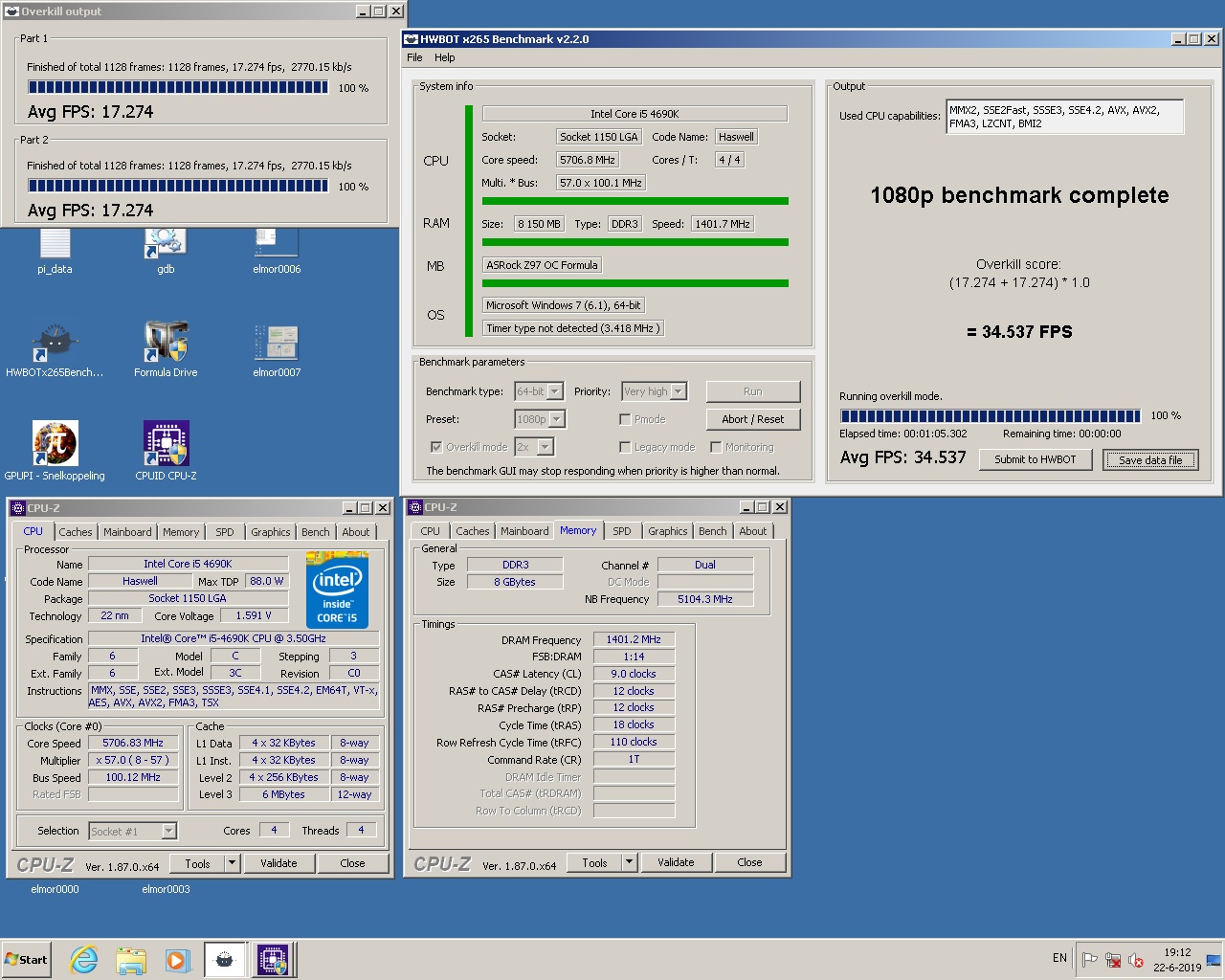Click Part 2 progress bar in Overkill output

178,187
